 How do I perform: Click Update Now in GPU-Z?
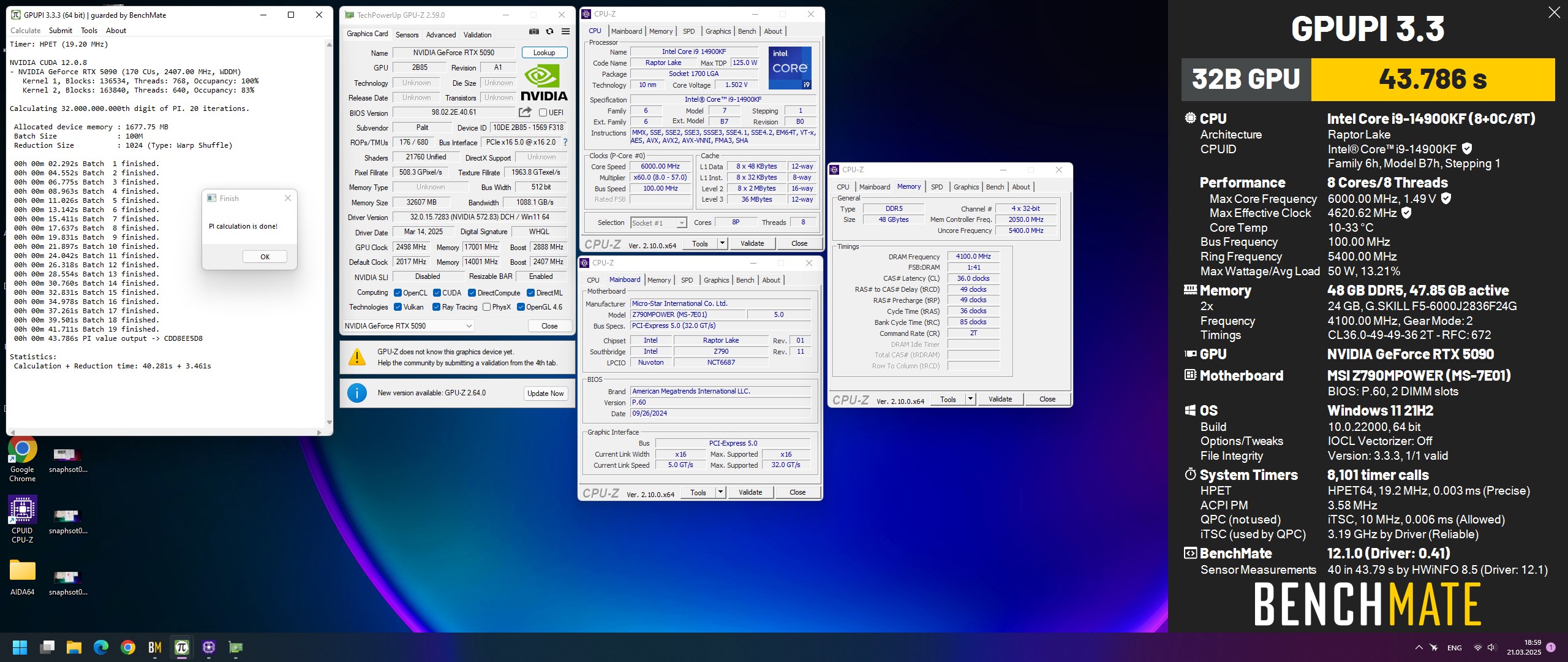click(545, 394)
